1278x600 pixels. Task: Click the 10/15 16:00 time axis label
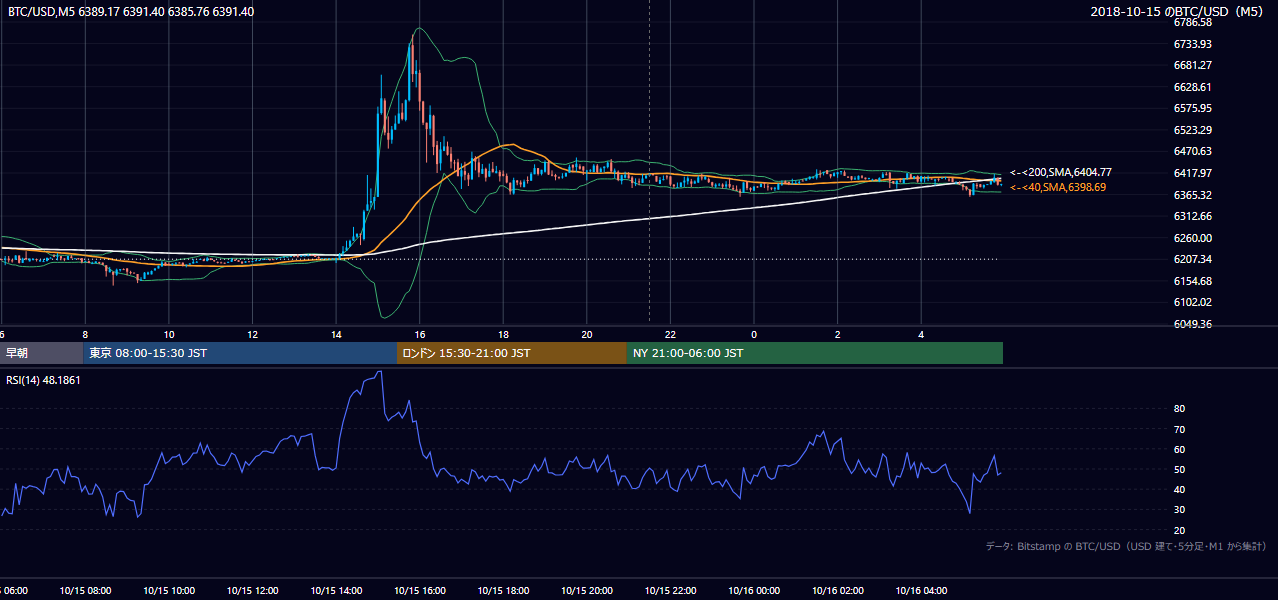tap(420, 591)
